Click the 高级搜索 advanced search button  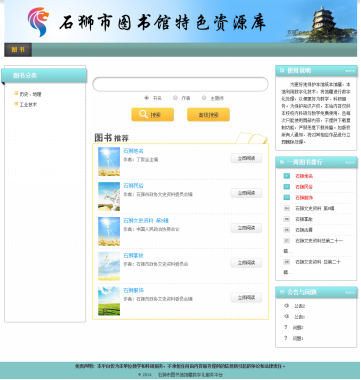(x=208, y=115)
